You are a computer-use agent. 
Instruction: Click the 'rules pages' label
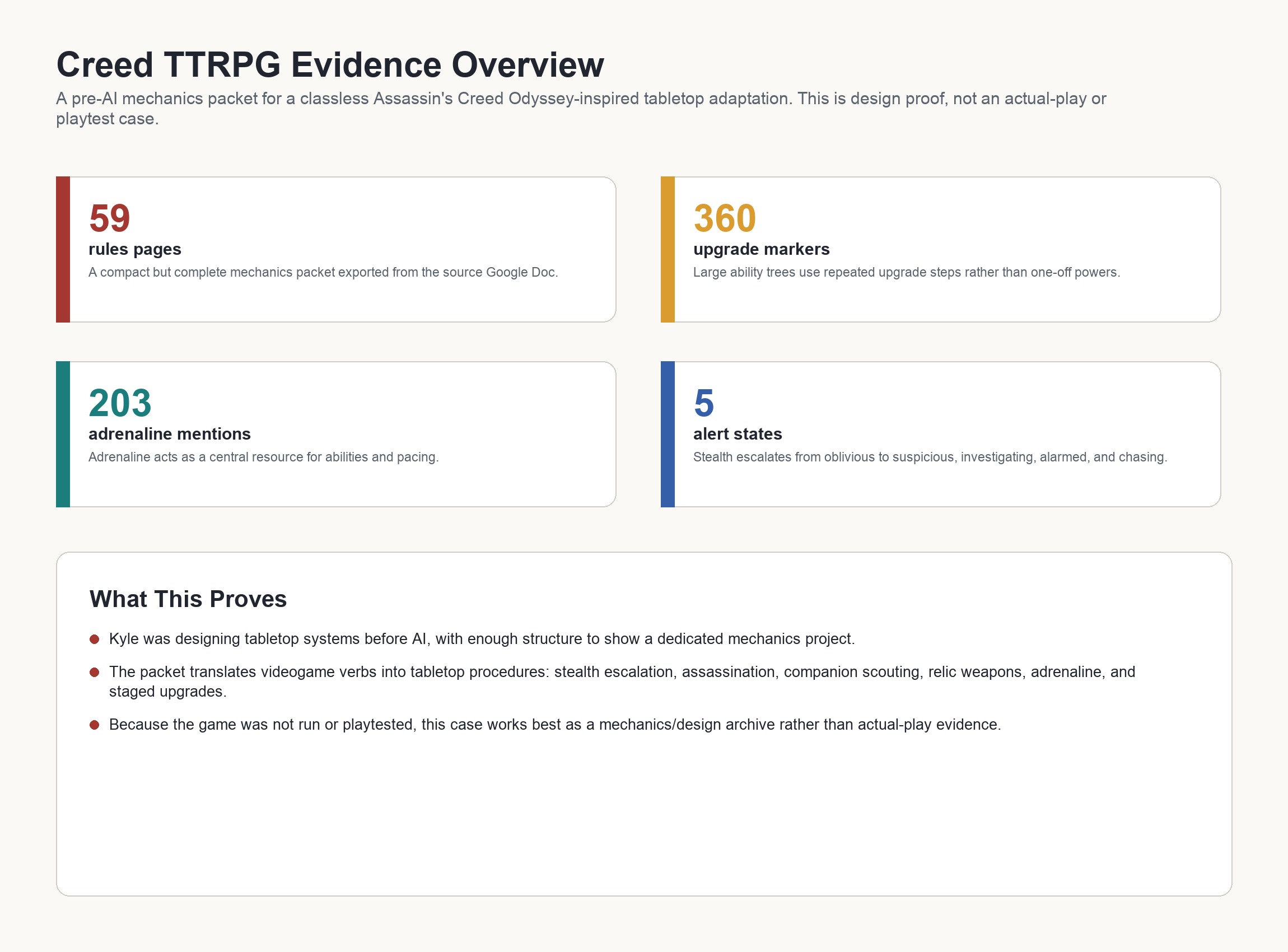coord(135,249)
